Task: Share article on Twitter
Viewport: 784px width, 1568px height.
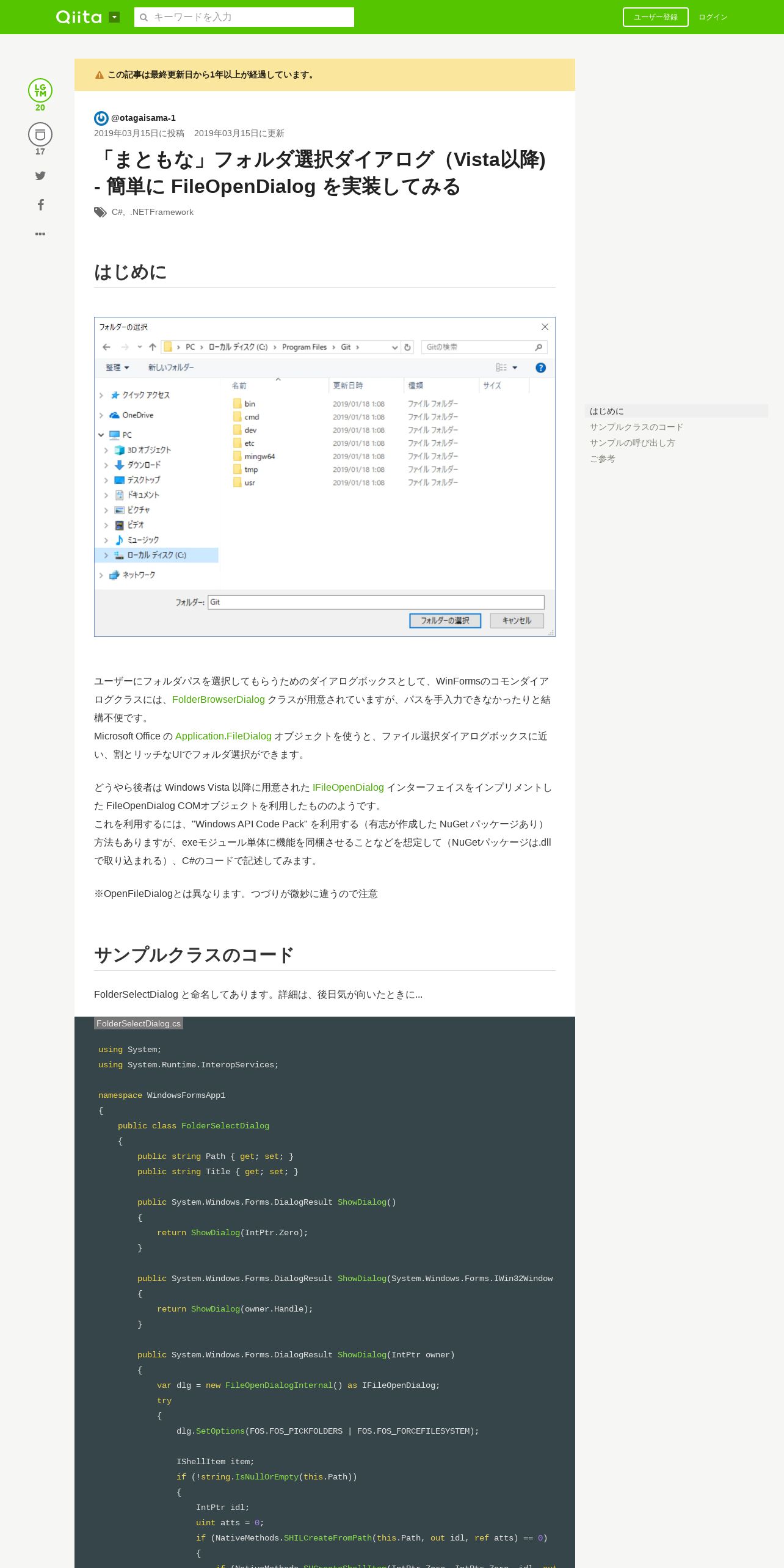Action: [x=40, y=176]
